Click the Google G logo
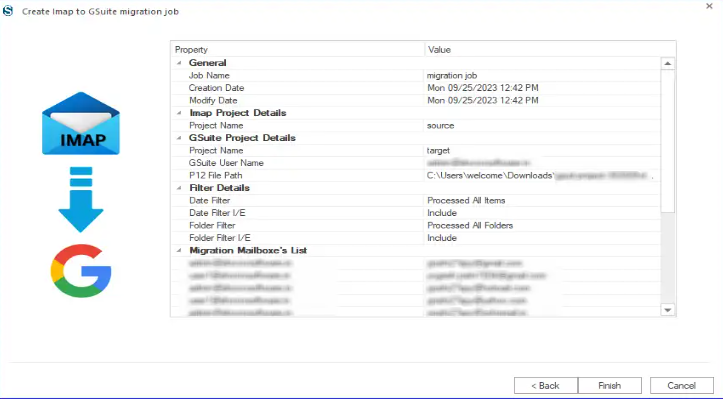 [81, 271]
